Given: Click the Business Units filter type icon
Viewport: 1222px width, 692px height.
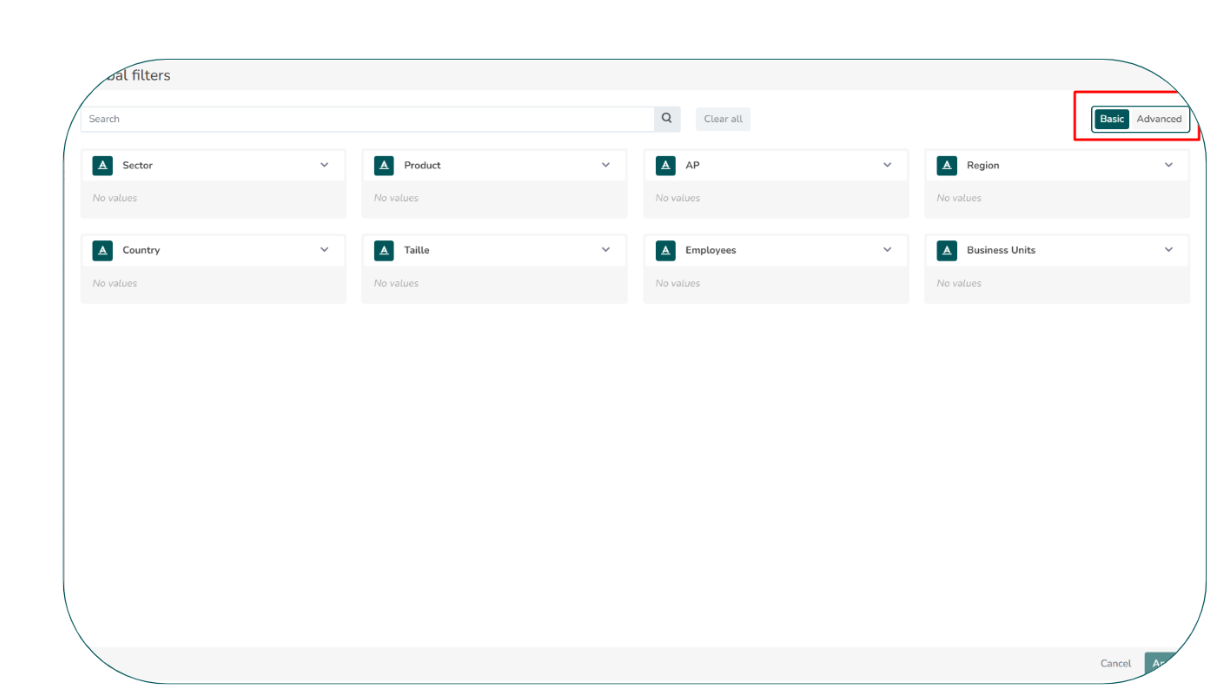Looking at the screenshot, I should click(947, 250).
